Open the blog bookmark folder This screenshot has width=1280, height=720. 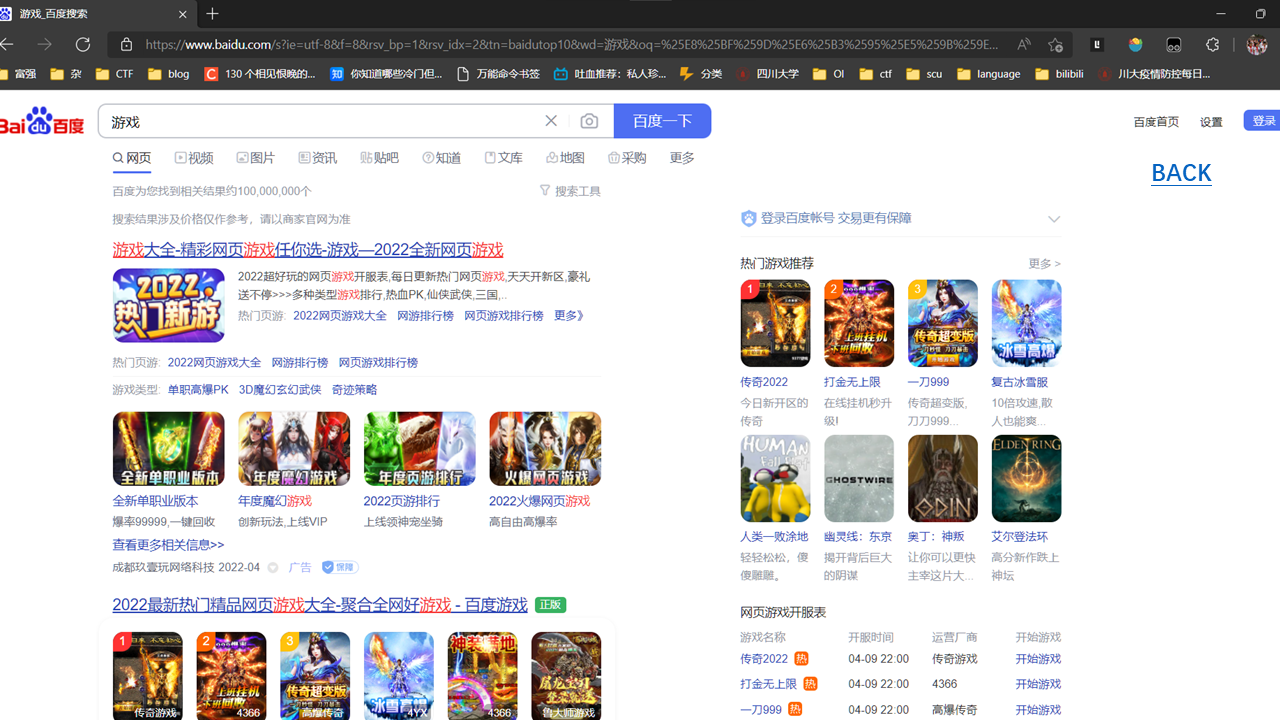(168, 73)
